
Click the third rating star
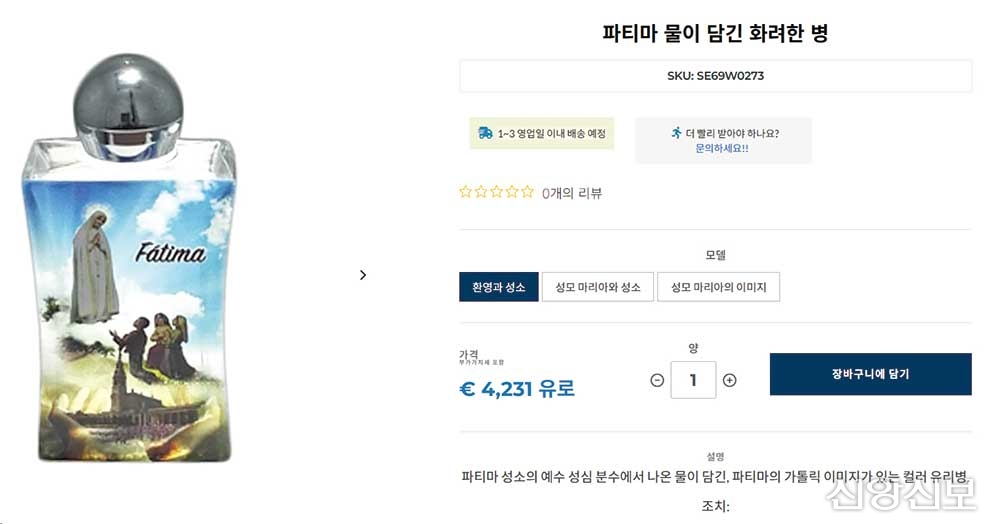(496, 192)
